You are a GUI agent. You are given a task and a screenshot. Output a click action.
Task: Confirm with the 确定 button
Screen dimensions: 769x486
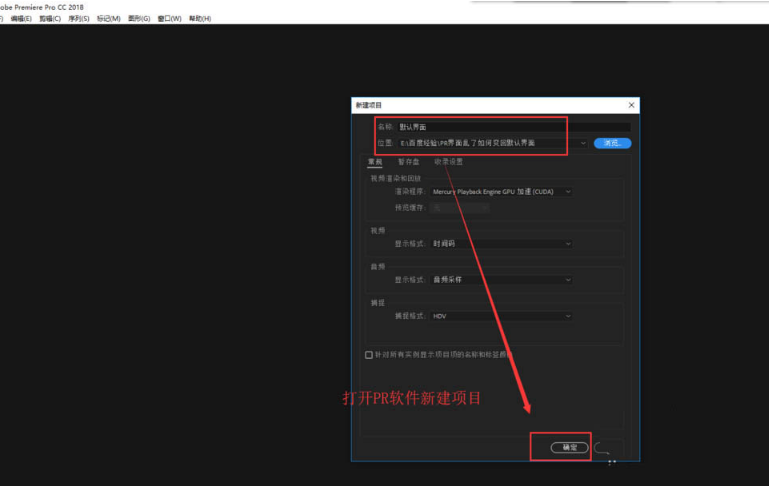coord(568,448)
